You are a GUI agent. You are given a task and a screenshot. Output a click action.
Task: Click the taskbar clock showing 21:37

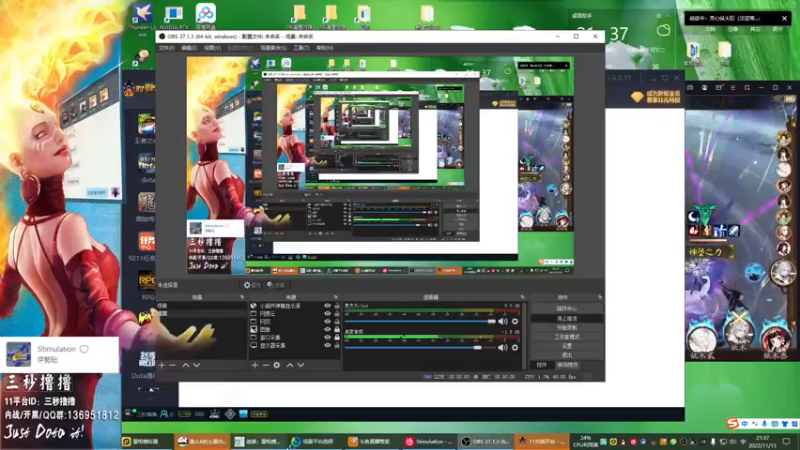click(762, 441)
